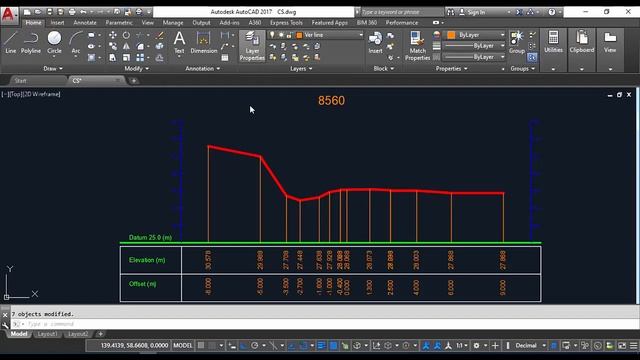Switch to the Parametric ribbon tab
The image size is (640, 360).
[x=119, y=22]
